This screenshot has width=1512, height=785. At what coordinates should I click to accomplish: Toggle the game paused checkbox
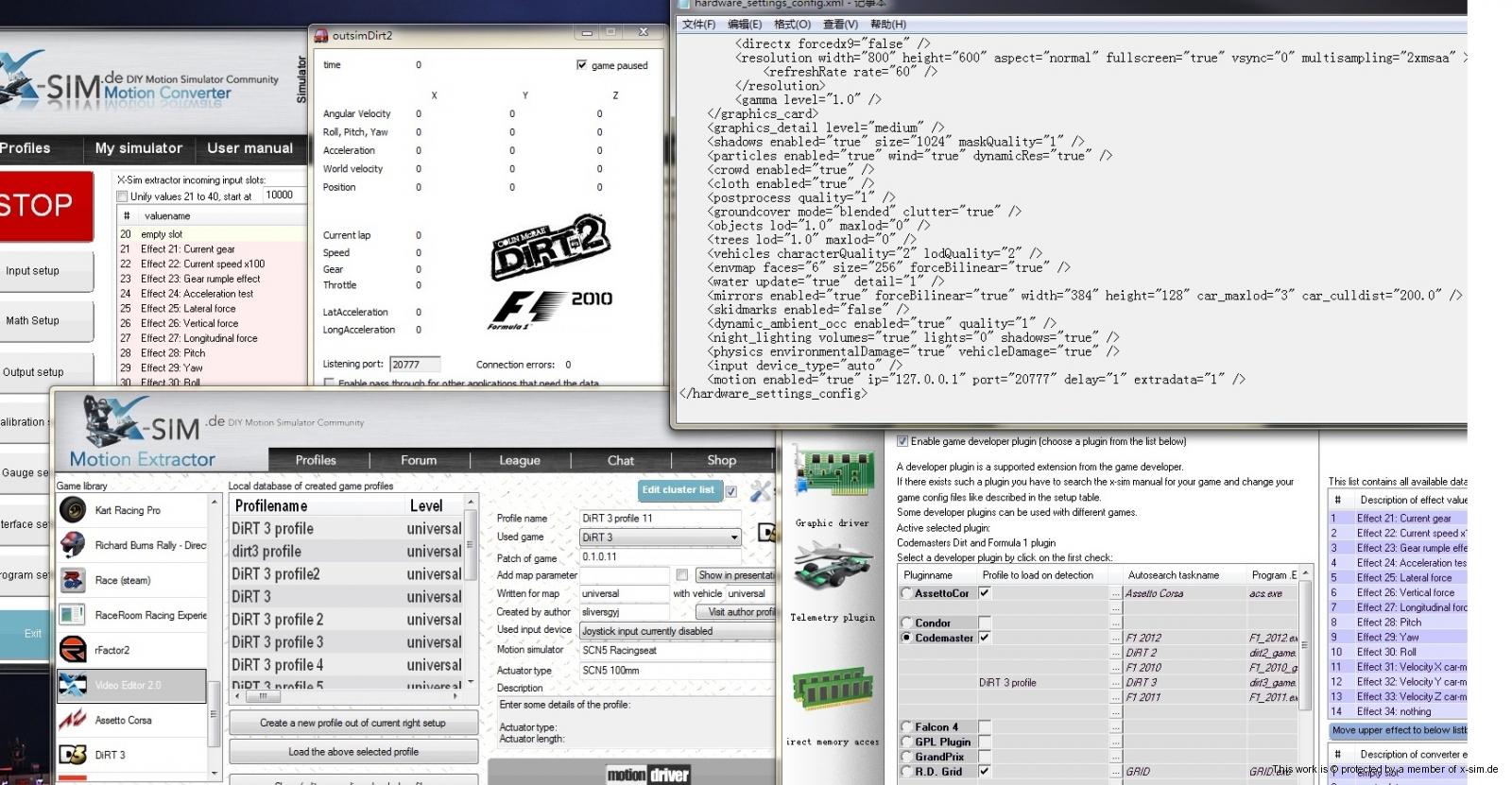coord(581,65)
